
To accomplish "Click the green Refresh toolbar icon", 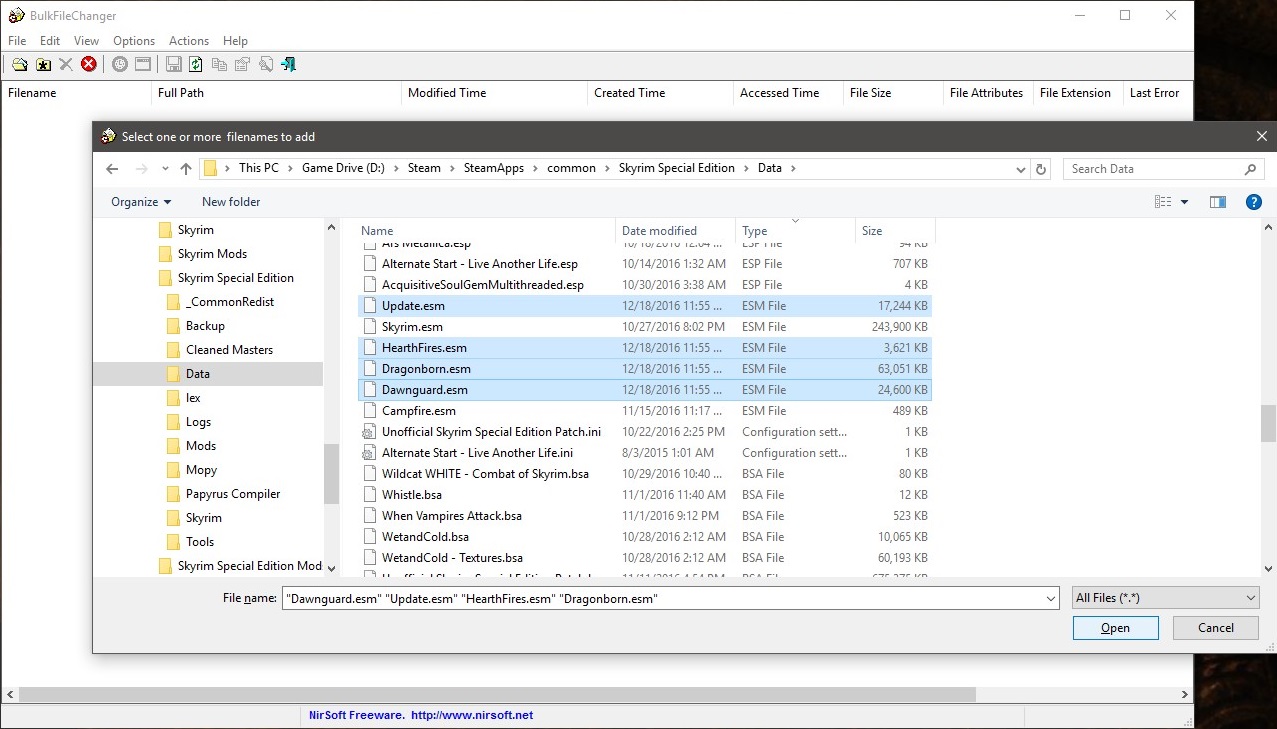I will tap(196, 65).
